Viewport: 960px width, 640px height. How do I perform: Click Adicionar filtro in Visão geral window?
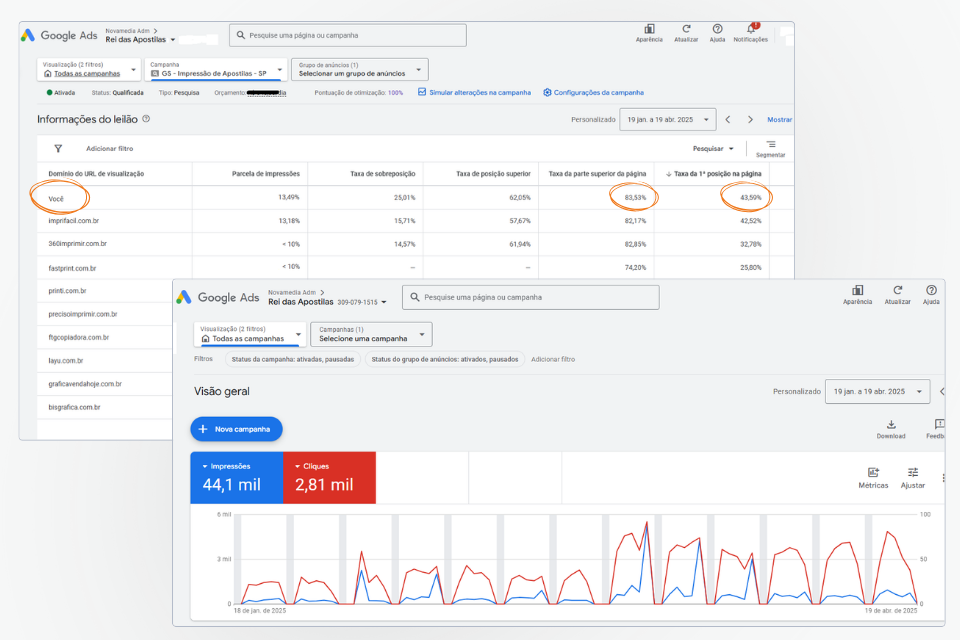pyautogui.click(x=553, y=360)
